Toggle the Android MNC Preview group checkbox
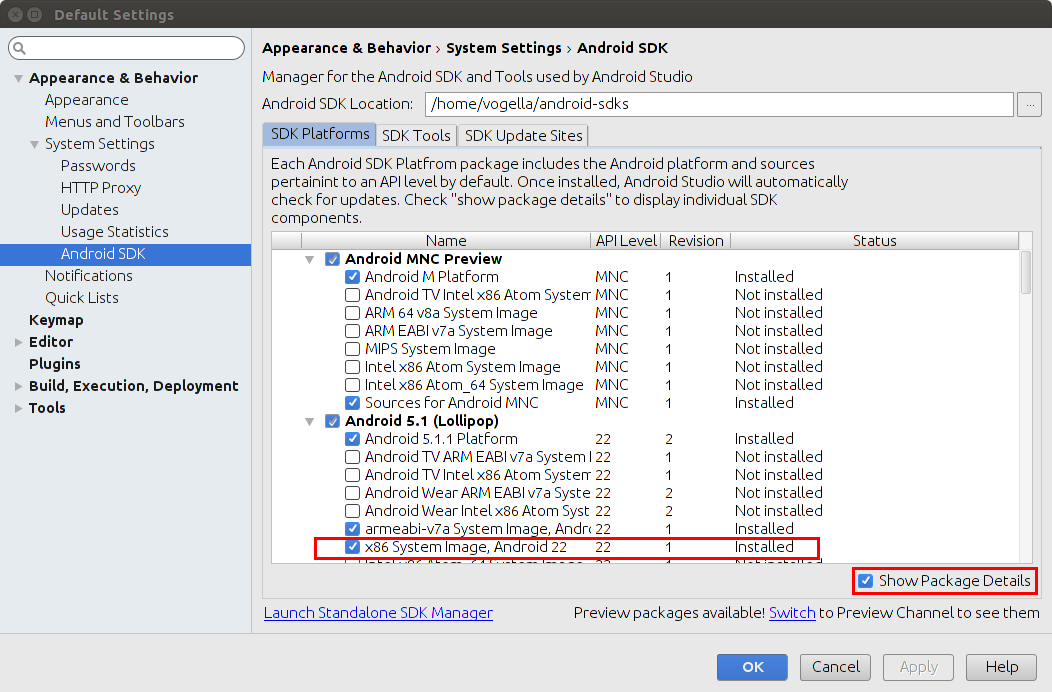The height and width of the screenshot is (692, 1052). [332, 259]
